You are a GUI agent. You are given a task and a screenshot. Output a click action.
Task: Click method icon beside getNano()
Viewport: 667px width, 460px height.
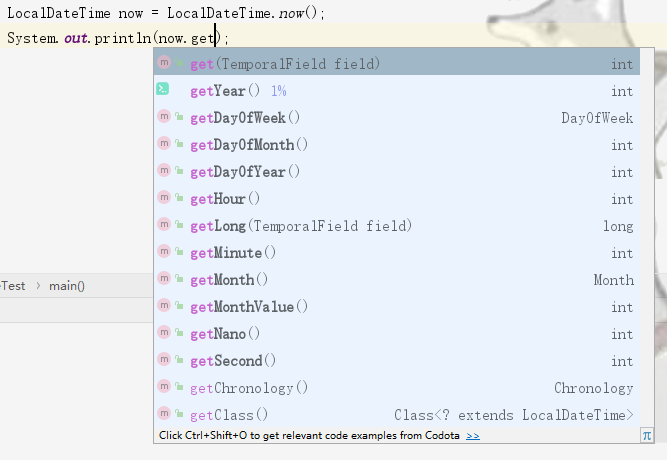coord(164,332)
